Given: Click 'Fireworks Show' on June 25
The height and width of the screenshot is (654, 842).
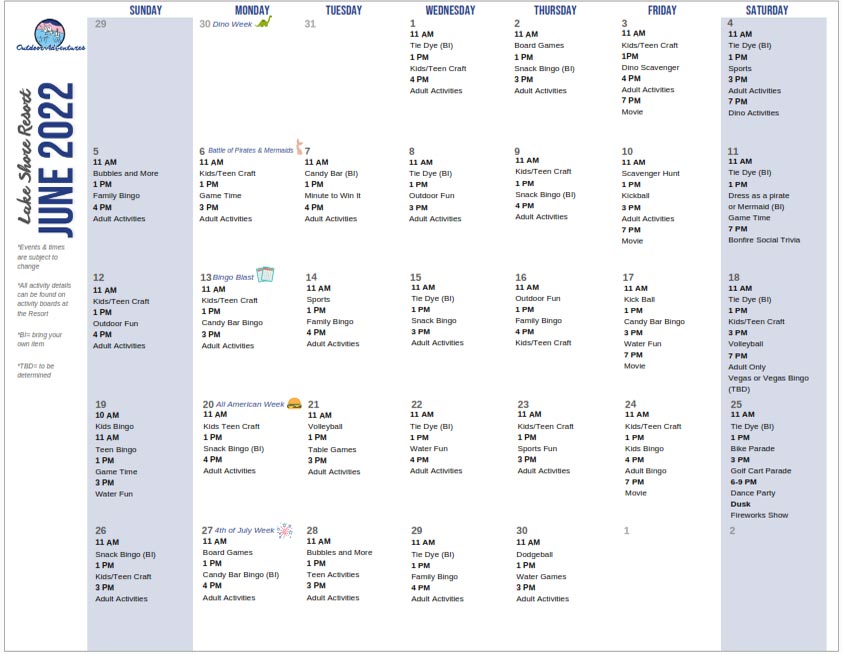Looking at the screenshot, I should (x=759, y=515).
